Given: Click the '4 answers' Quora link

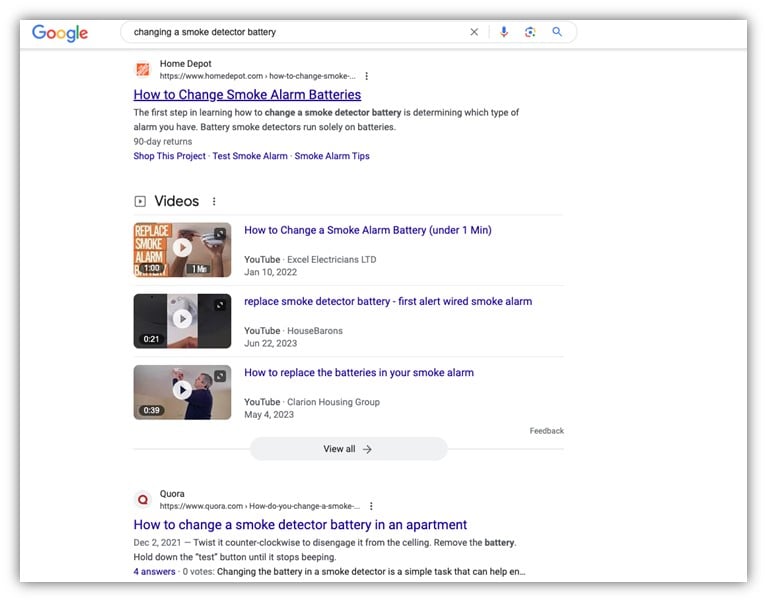Looking at the screenshot, I should click(154, 571).
